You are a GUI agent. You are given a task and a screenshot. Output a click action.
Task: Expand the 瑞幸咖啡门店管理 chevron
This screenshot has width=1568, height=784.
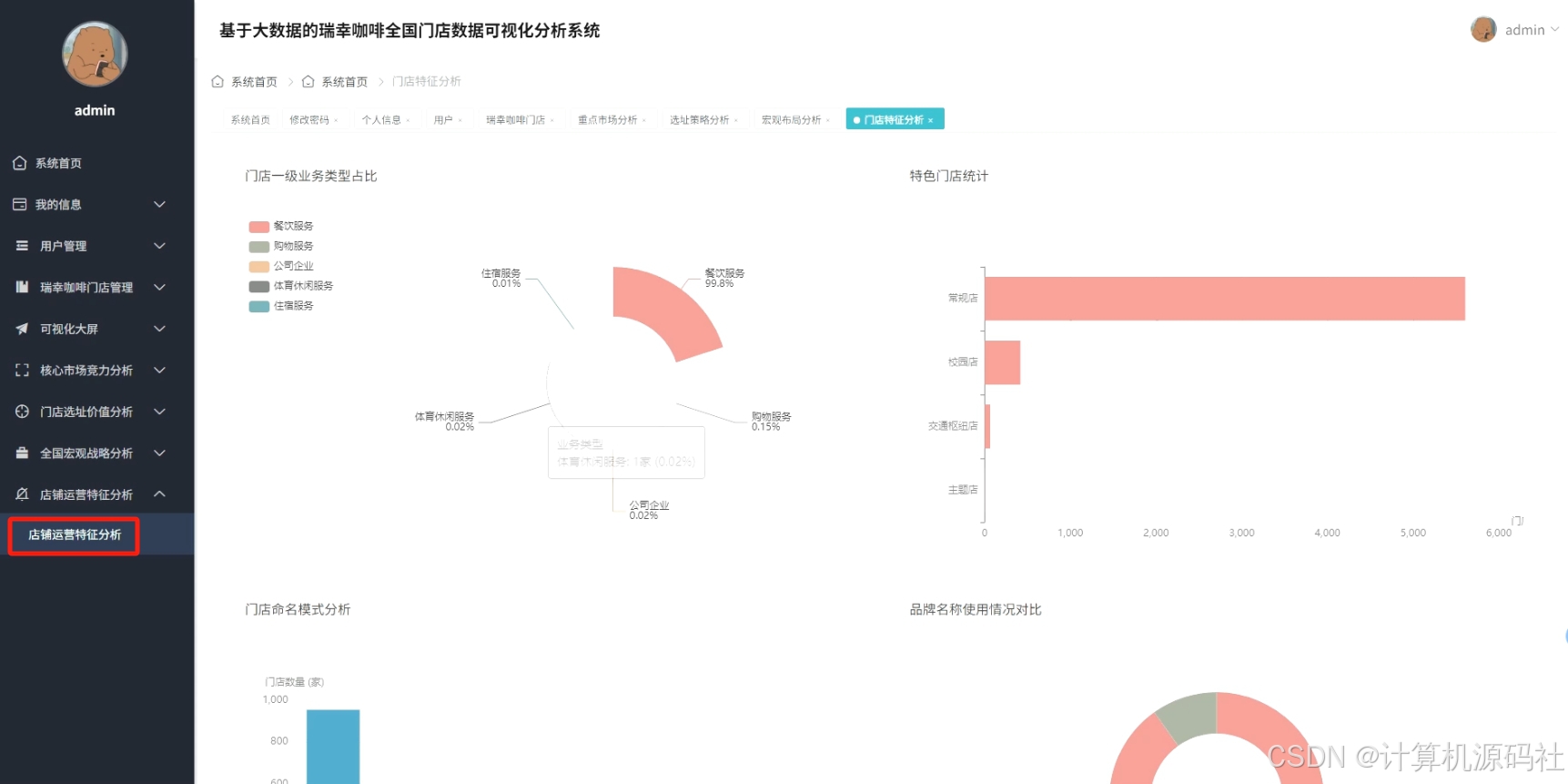(x=159, y=287)
